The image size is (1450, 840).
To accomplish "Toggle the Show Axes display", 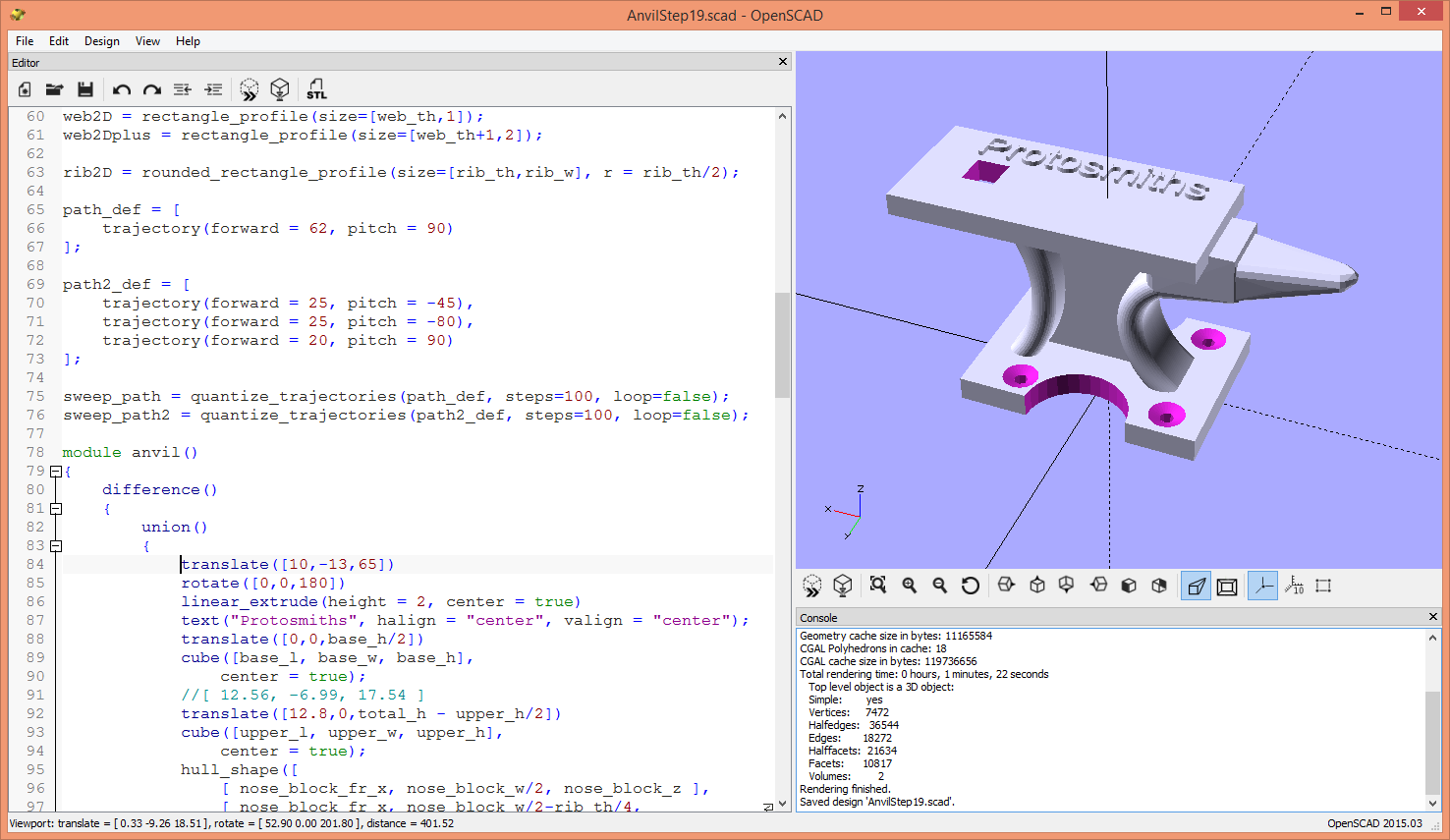I will (x=1261, y=585).
